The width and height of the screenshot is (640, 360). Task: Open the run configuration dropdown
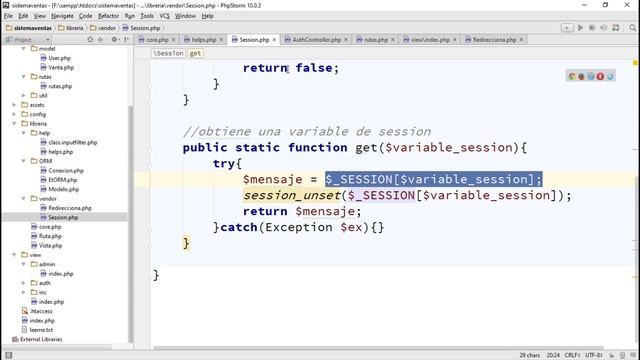(x=567, y=28)
